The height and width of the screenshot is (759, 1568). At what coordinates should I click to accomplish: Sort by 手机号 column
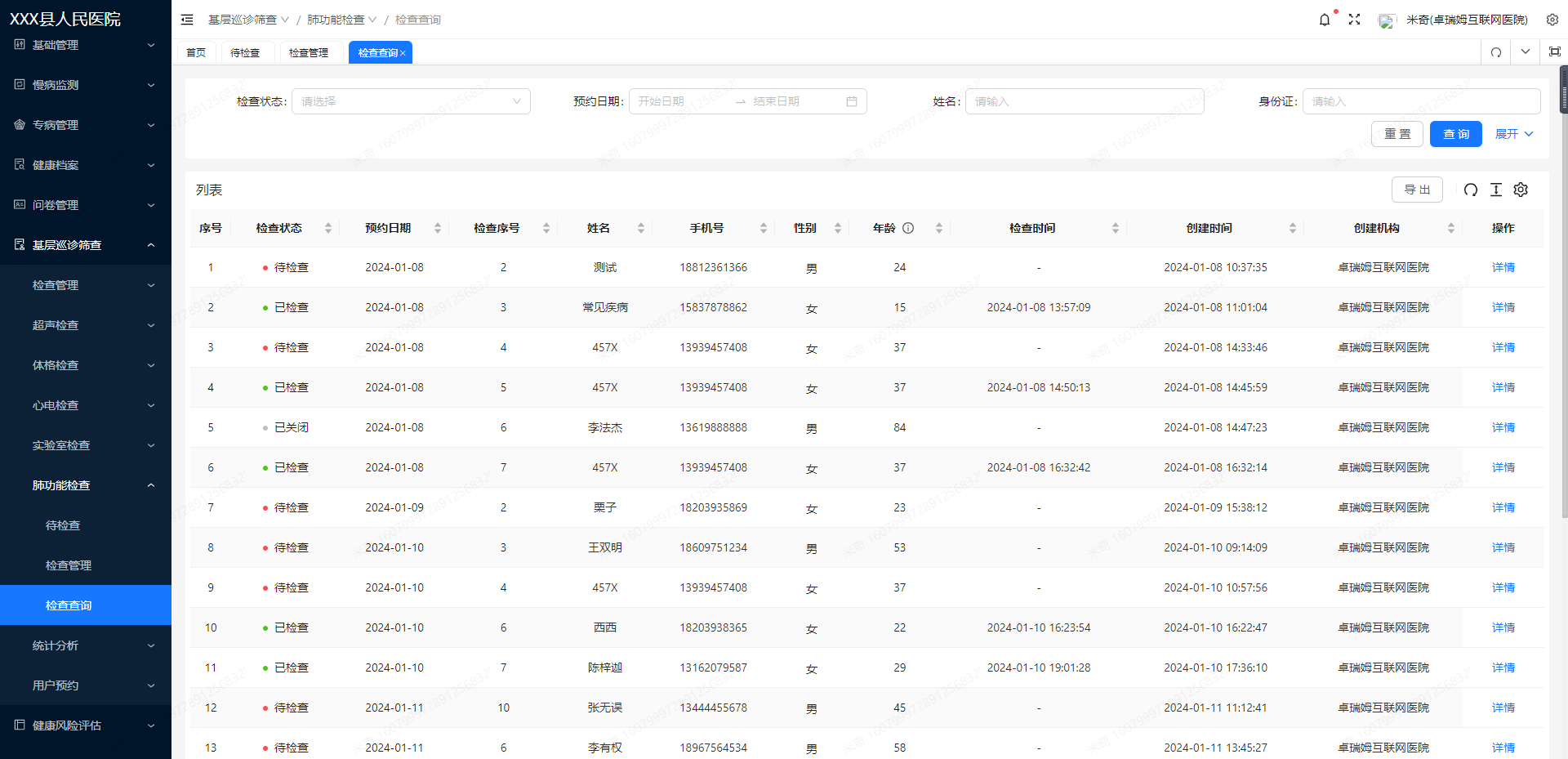pos(764,228)
